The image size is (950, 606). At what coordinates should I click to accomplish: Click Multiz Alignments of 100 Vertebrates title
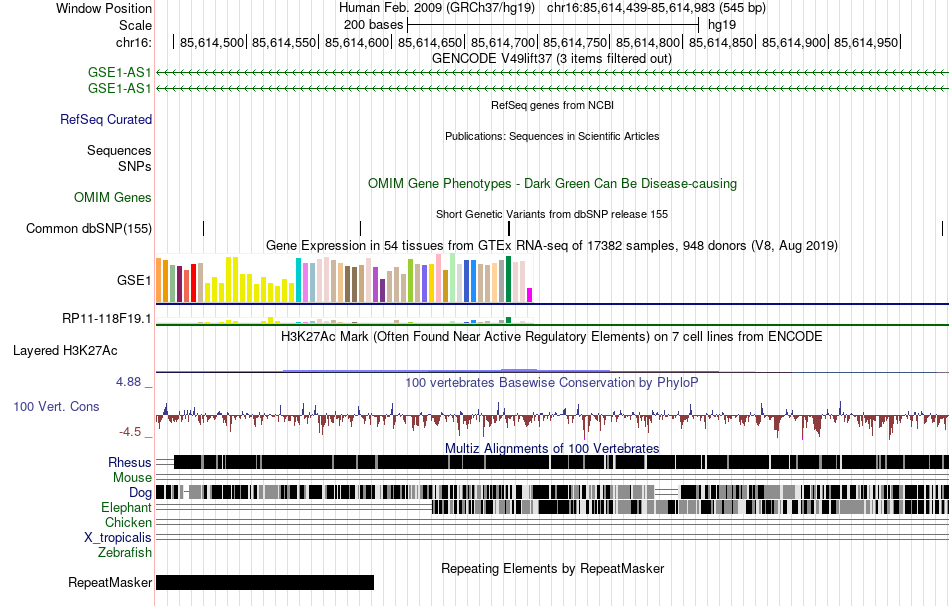point(552,448)
